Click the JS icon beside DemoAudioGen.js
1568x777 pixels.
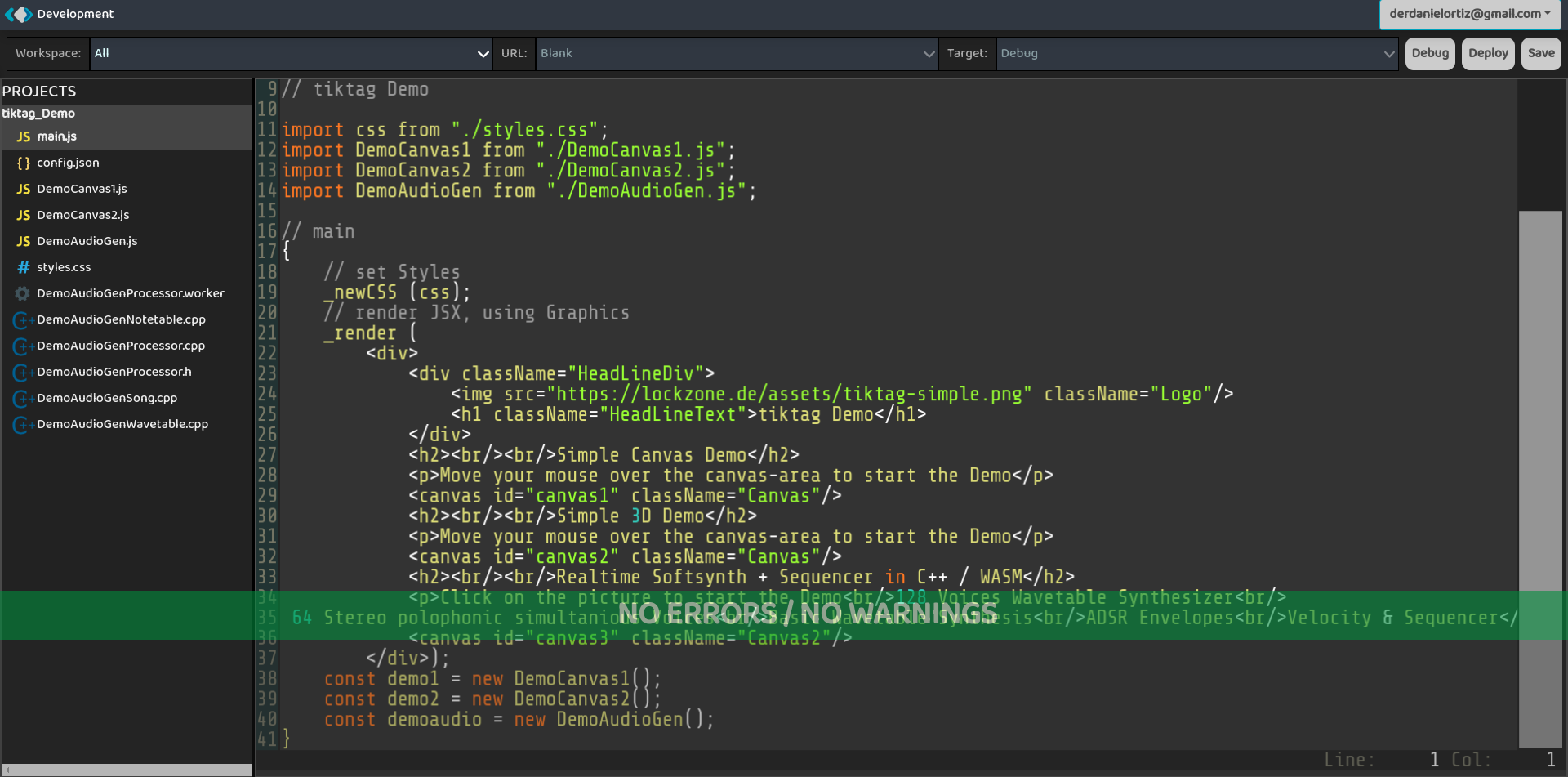point(24,241)
